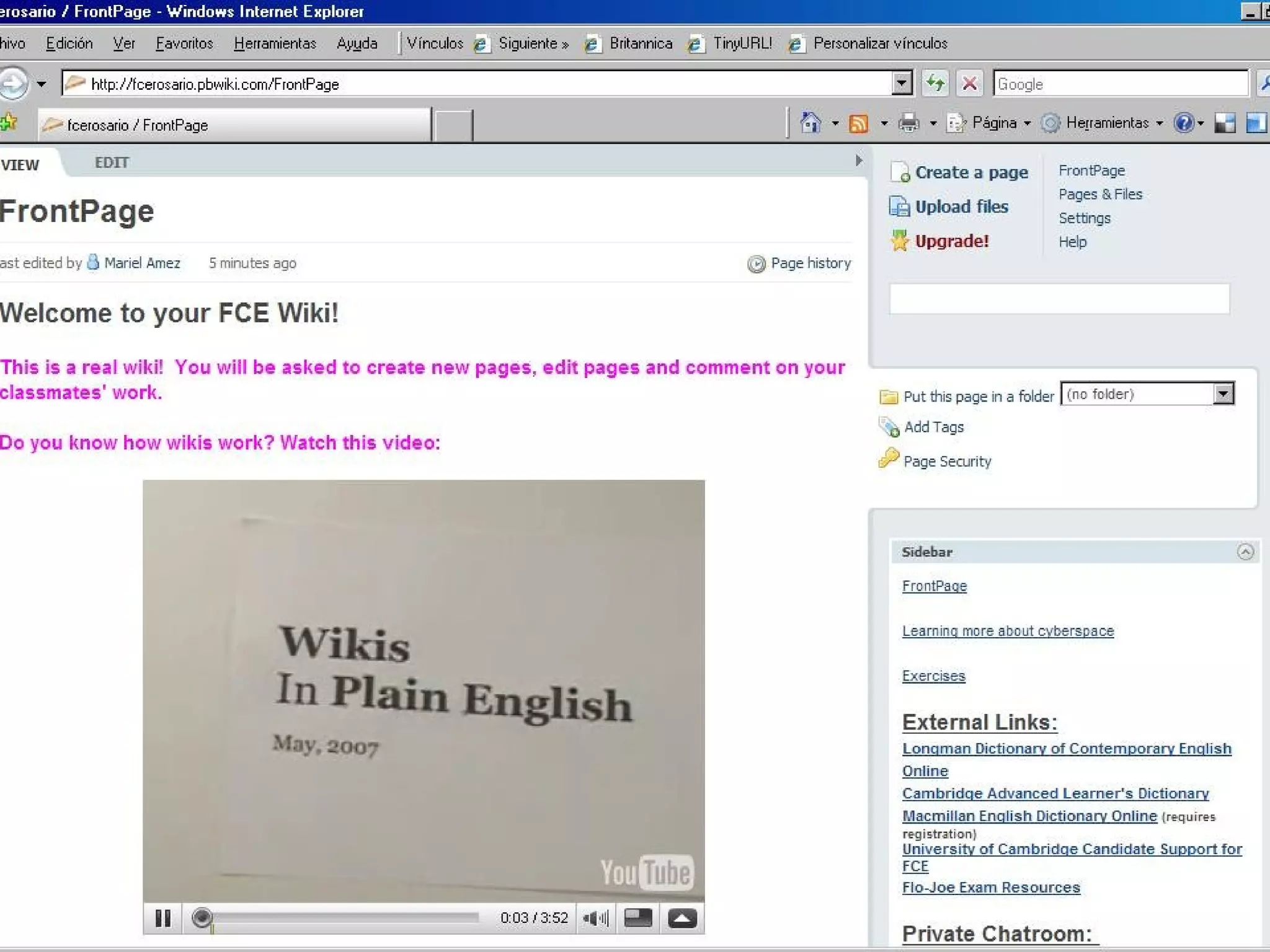The width and height of the screenshot is (1270, 952).
Task: Open the Page Security key option
Action: 946,461
